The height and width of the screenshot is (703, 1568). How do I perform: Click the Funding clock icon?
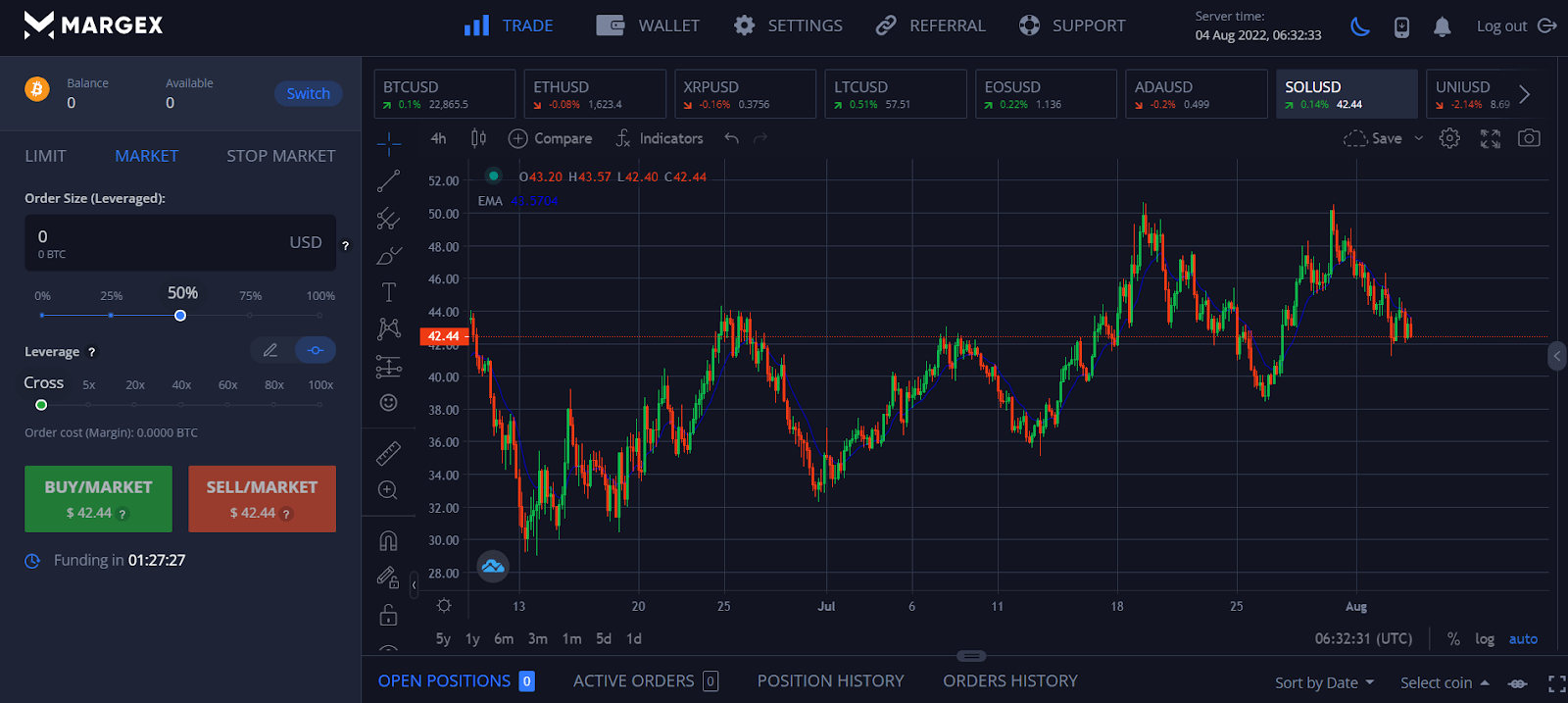click(32, 561)
